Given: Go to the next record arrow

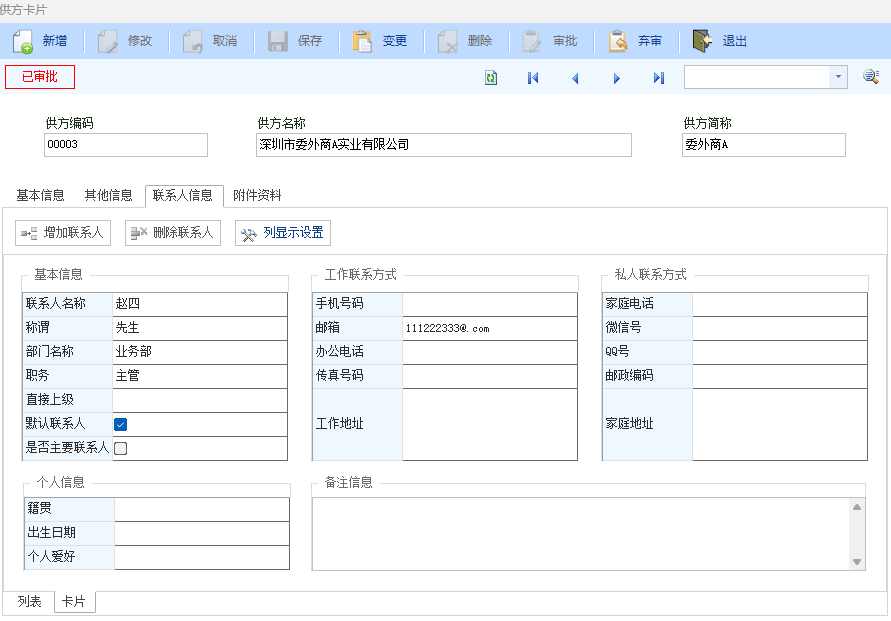Looking at the screenshot, I should [617, 78].
